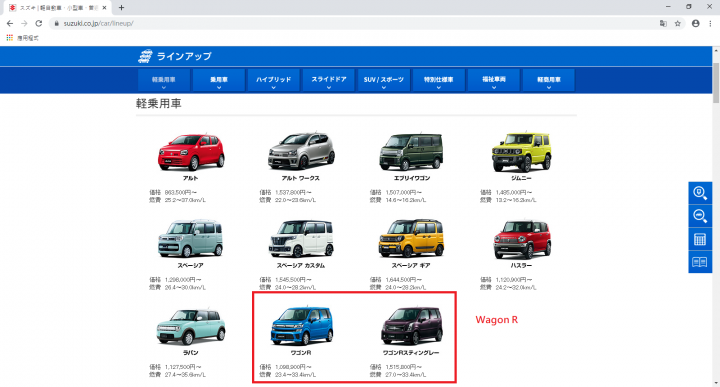The image size is (720, 387).
Task: Go back with the browser back arrow
Action: 10,23
